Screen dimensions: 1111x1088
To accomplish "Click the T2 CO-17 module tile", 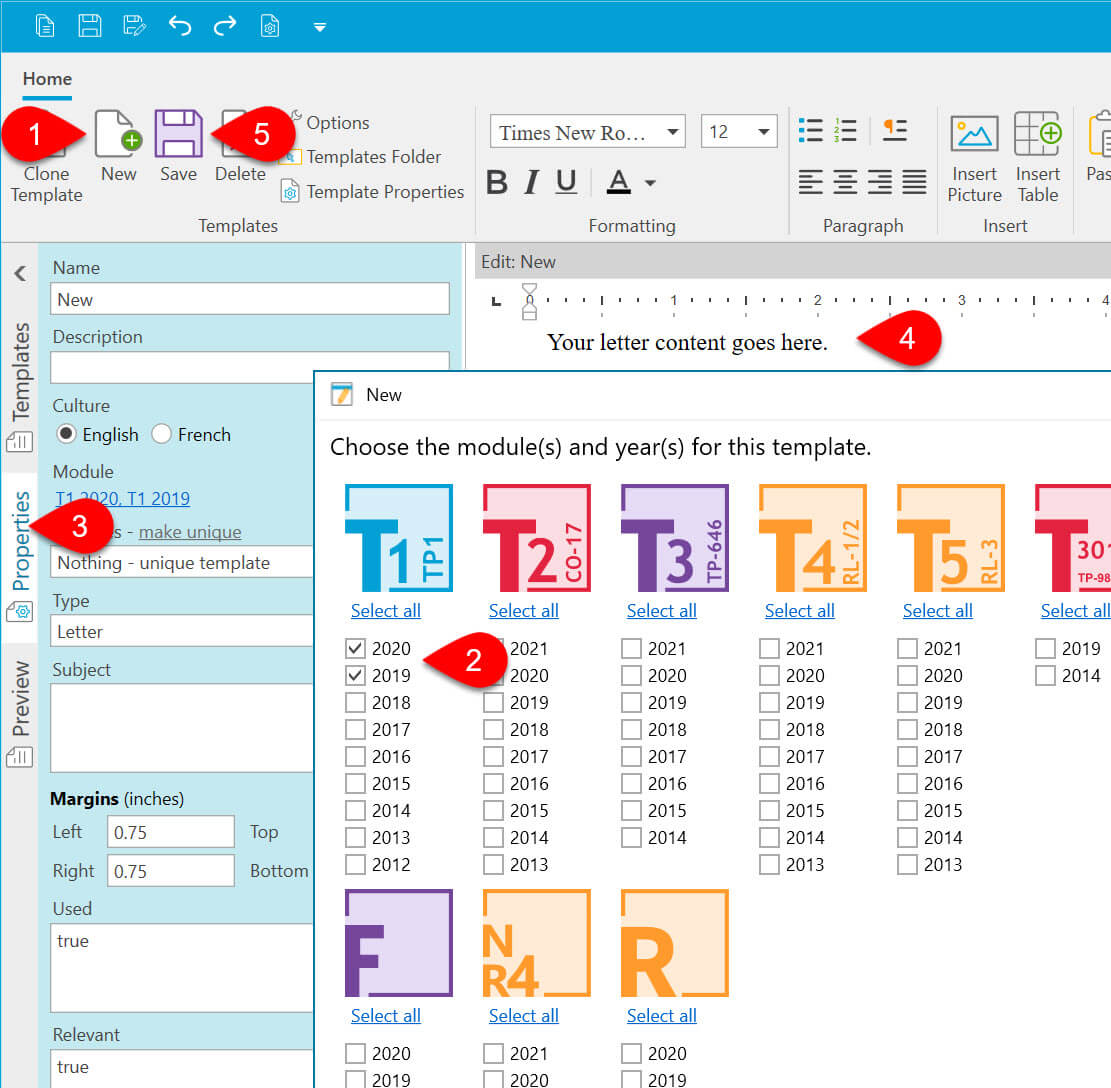I will [536, 538].
